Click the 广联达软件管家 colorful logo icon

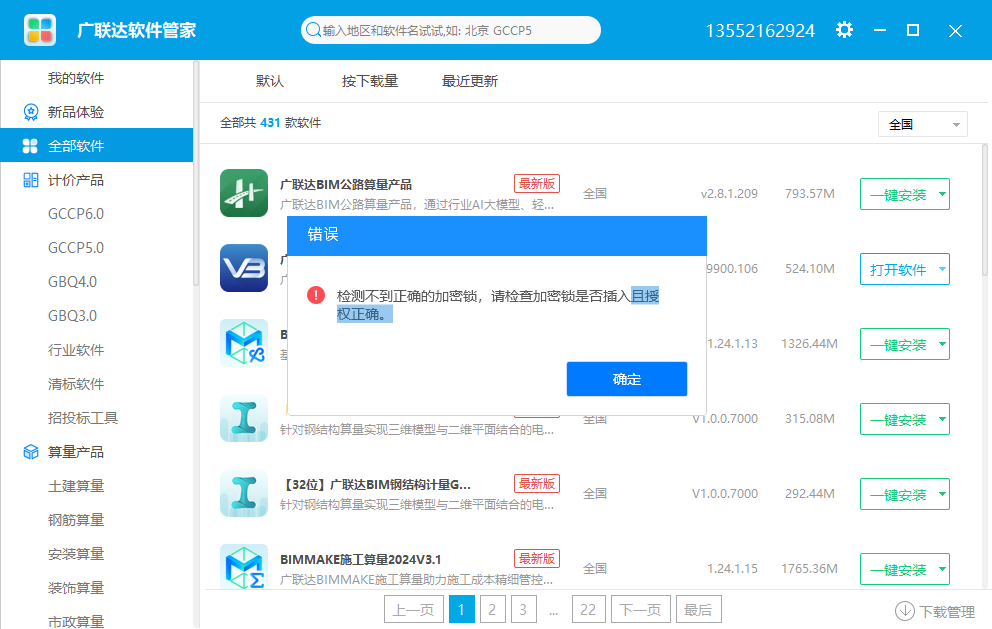point(40,30)
